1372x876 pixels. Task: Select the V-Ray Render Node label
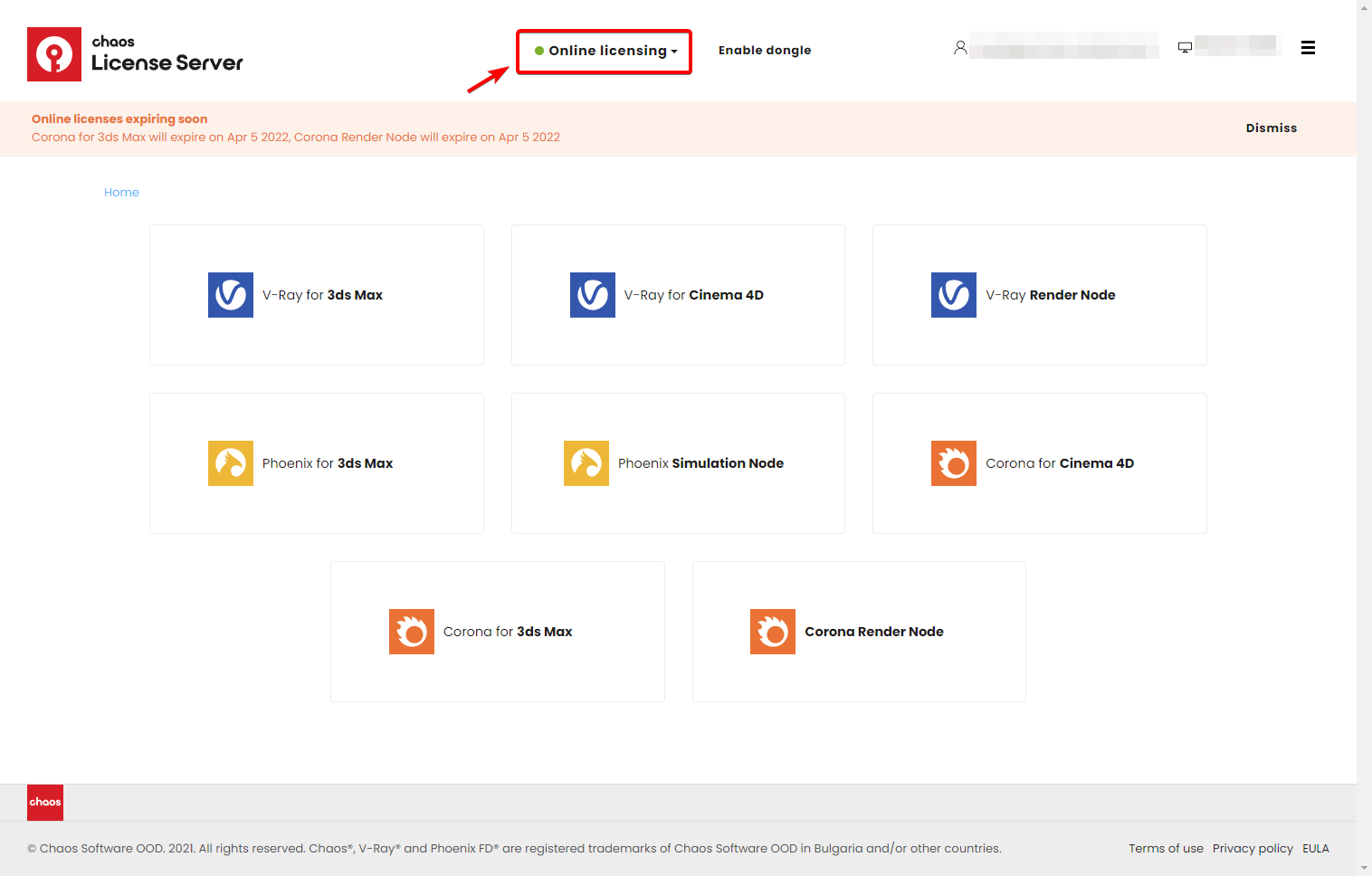(1051, 295)
